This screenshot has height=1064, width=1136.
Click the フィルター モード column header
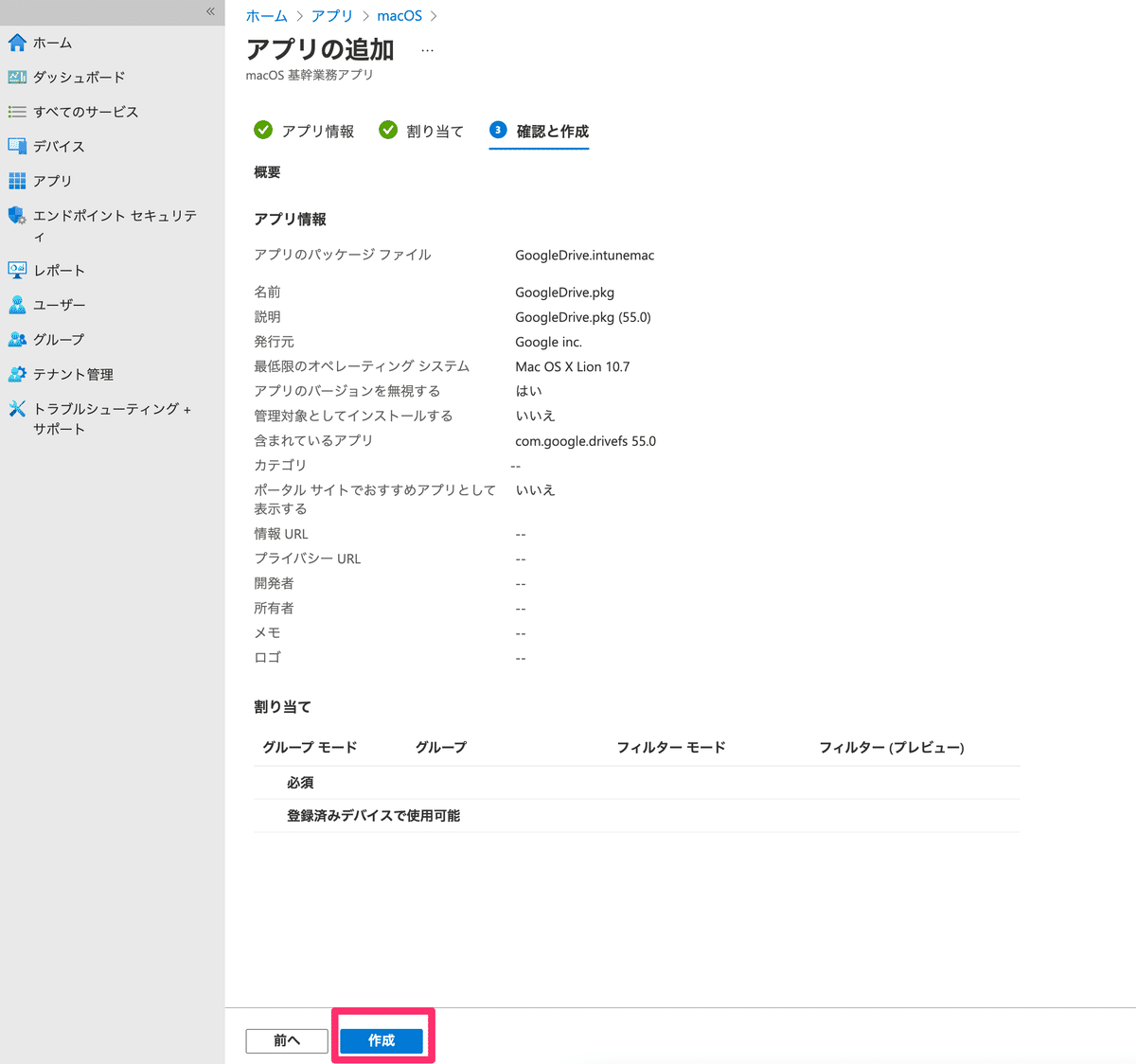[x=671, y=747]
